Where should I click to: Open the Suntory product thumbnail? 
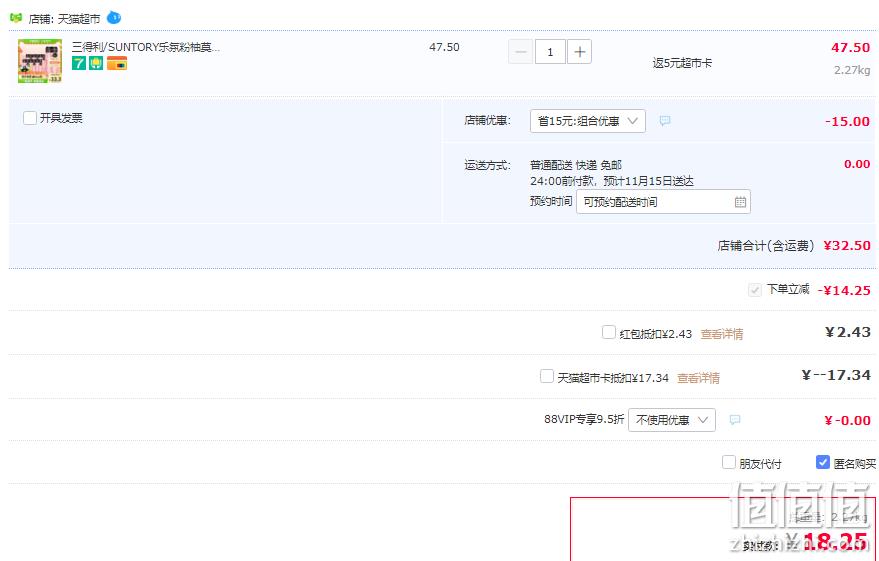click(x=39, y=61)
